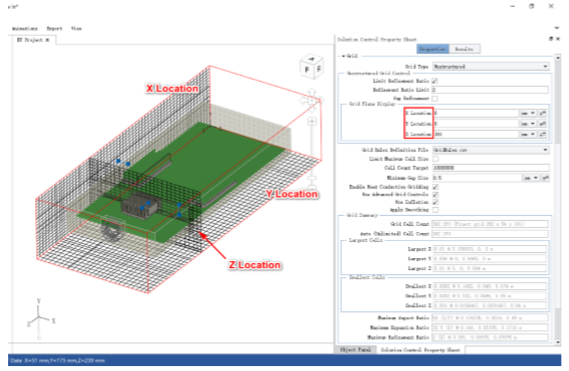569x371 pixels.
Task: Open the Grid Type dropdown
Action: pos(491,66)
